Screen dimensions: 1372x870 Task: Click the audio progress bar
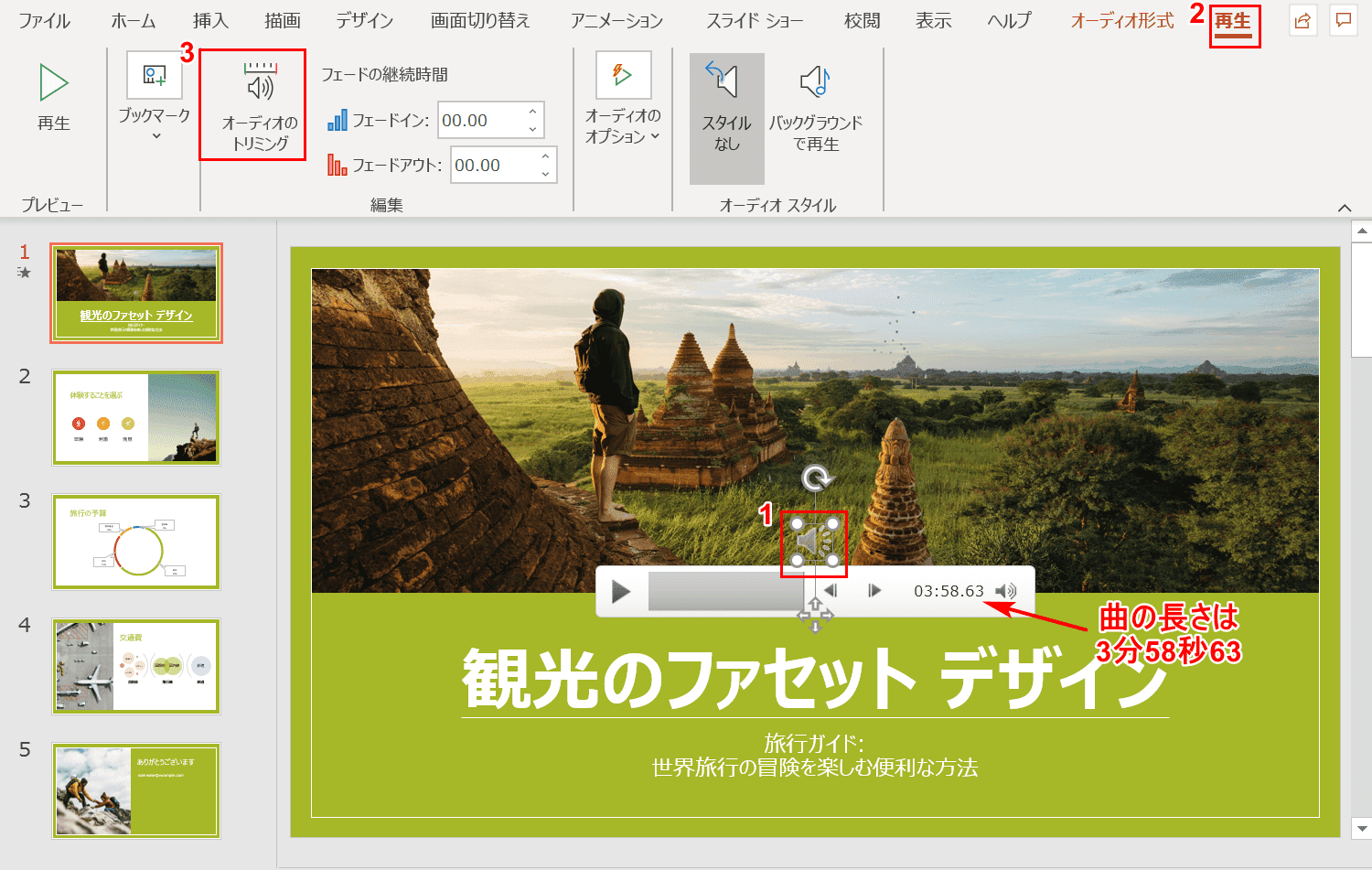point(726,591)
